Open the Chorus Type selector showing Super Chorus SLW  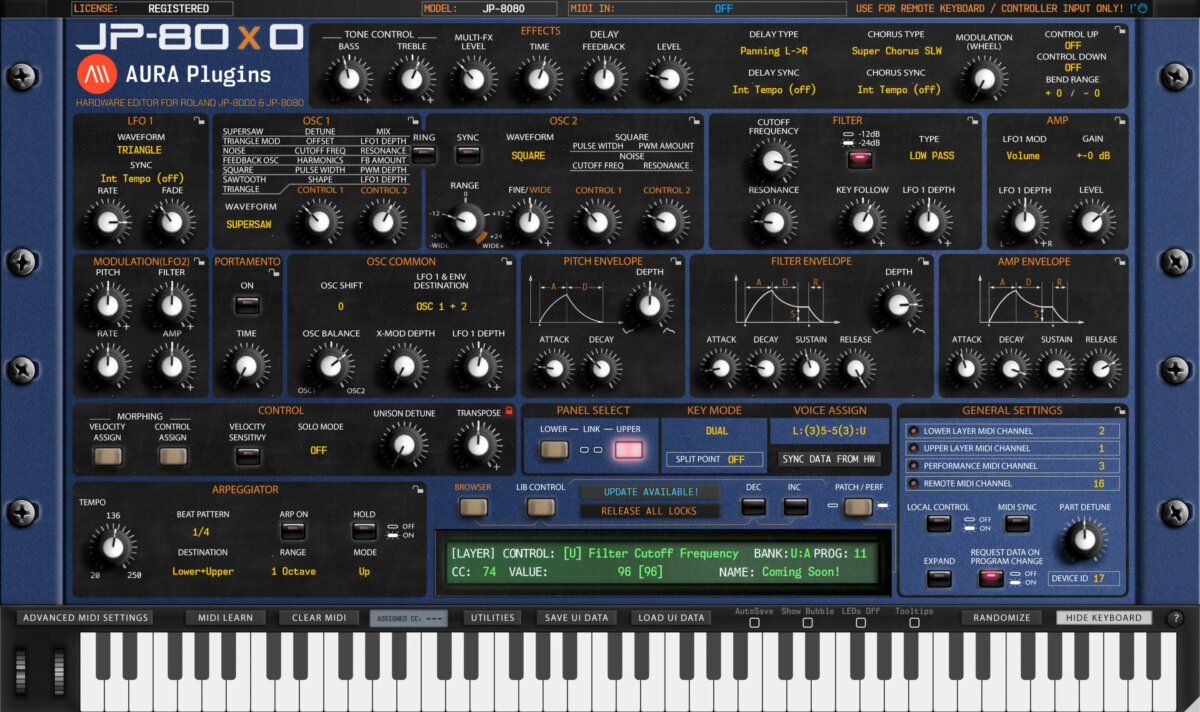[897, 51]
